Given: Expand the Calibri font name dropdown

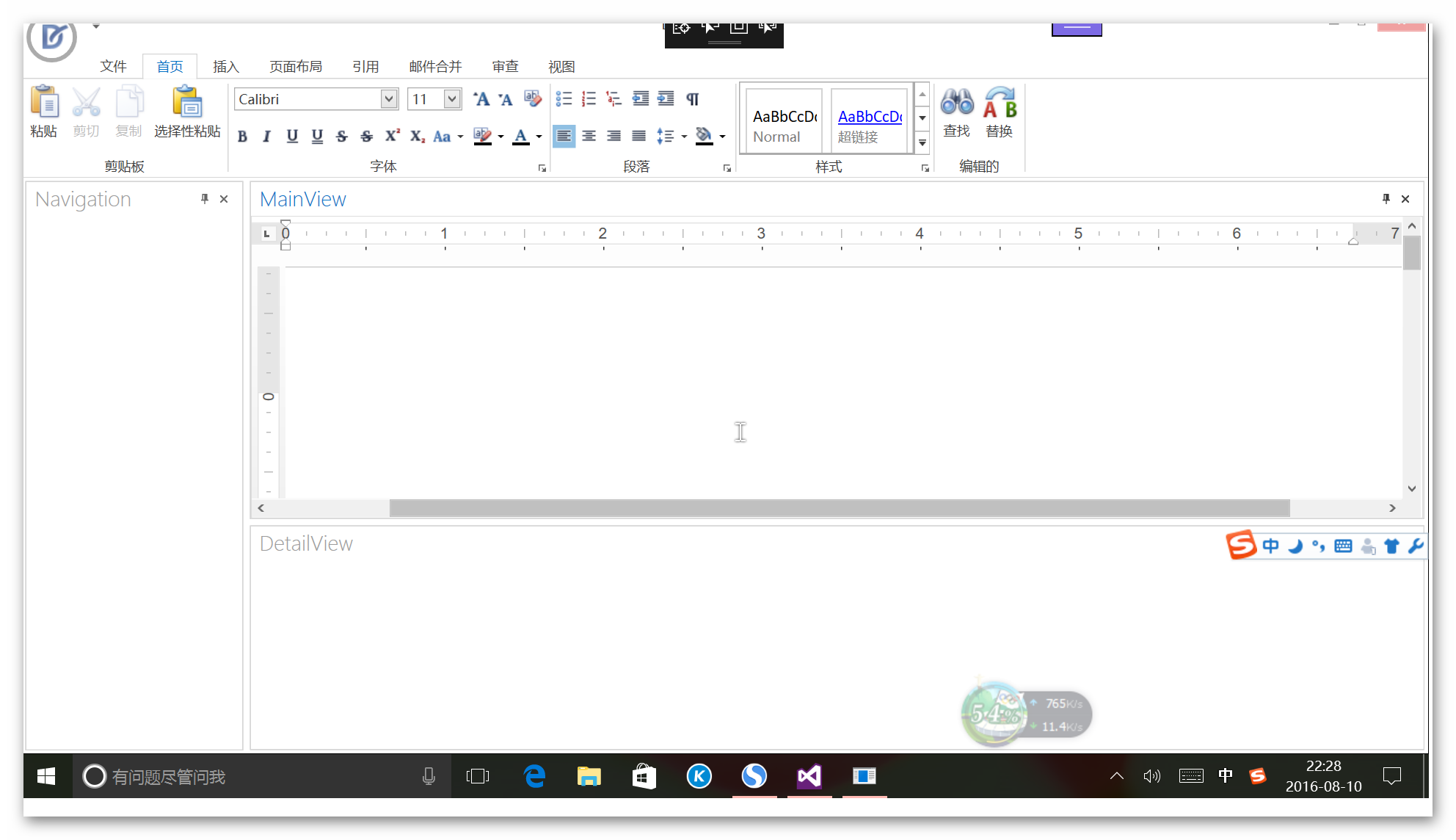Looking at the screenshot, I should pyautogui.click(x=389, y=98).
